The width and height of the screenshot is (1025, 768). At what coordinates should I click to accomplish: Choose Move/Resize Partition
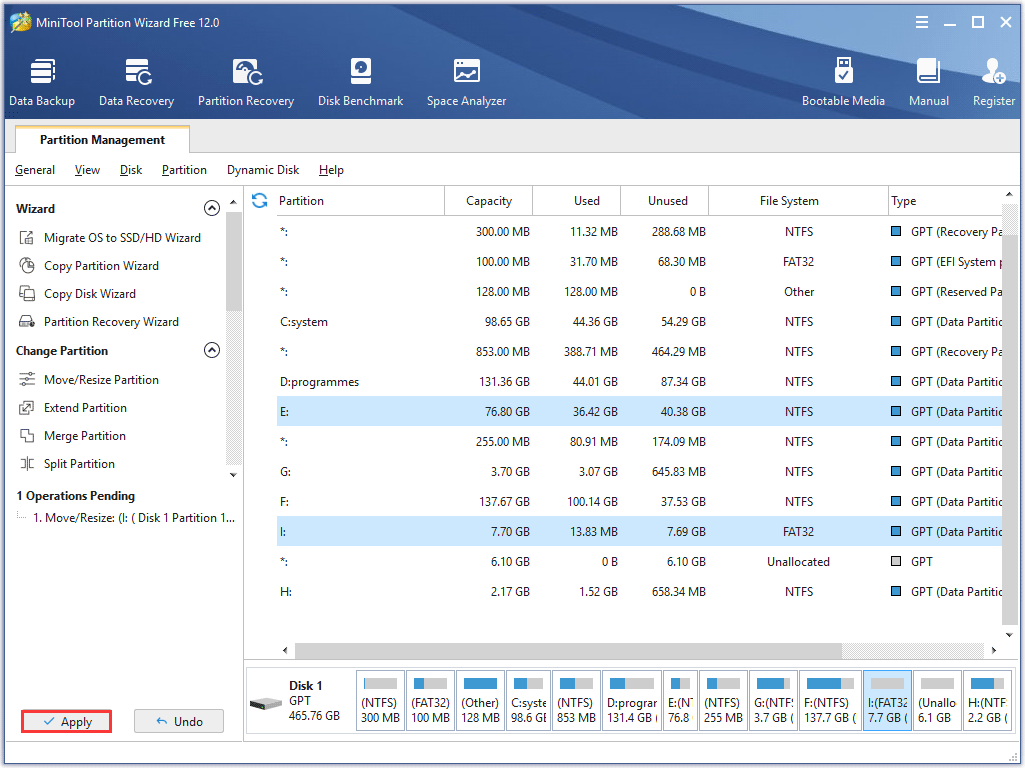88,380
